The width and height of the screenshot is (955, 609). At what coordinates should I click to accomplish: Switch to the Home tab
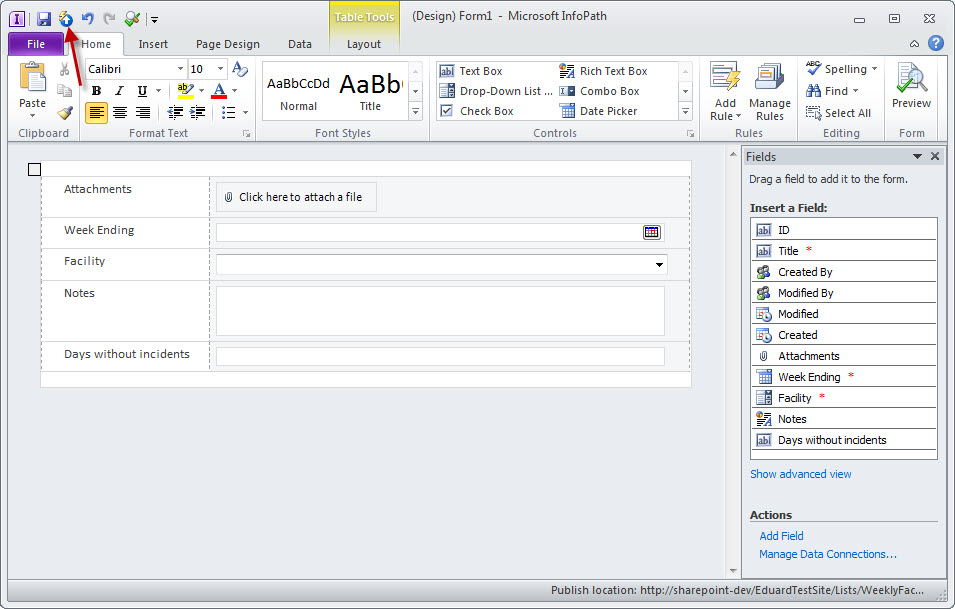(96, 44)
